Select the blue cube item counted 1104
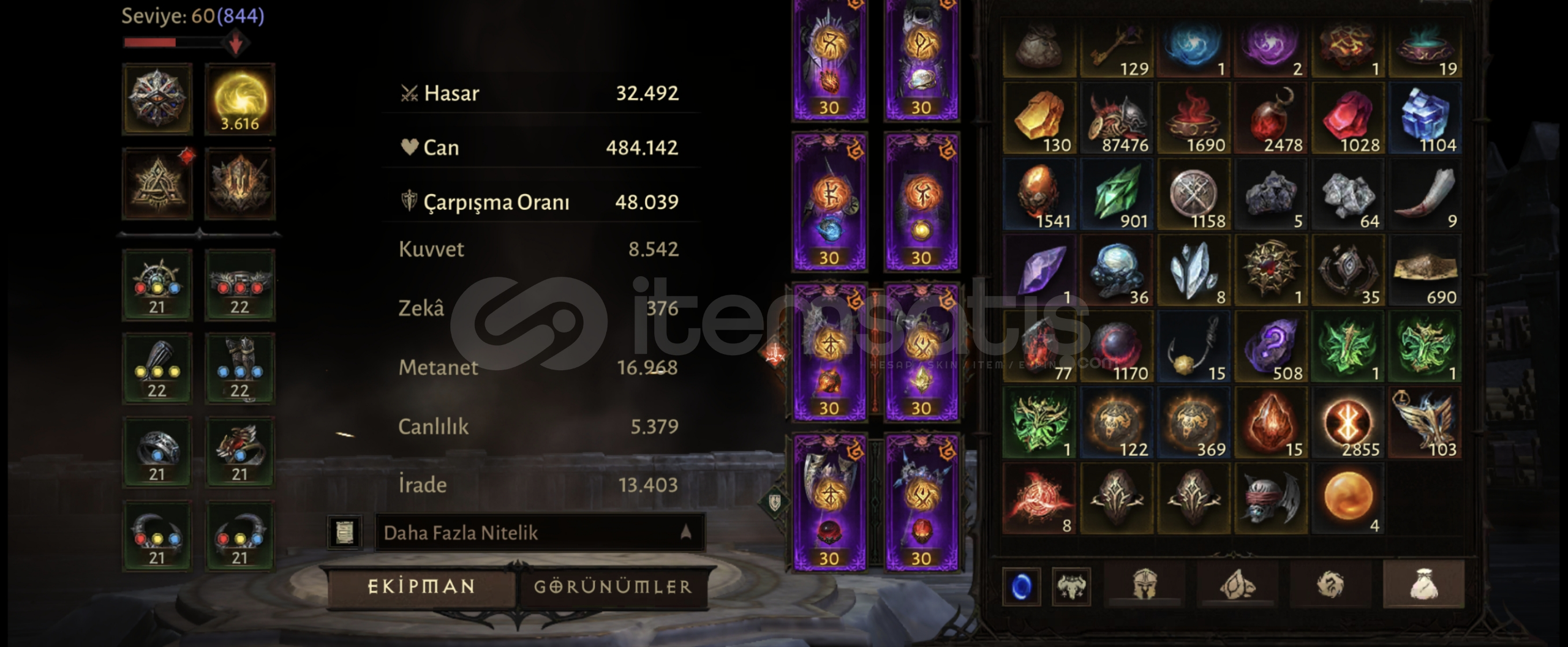 tap(1425, 119)
